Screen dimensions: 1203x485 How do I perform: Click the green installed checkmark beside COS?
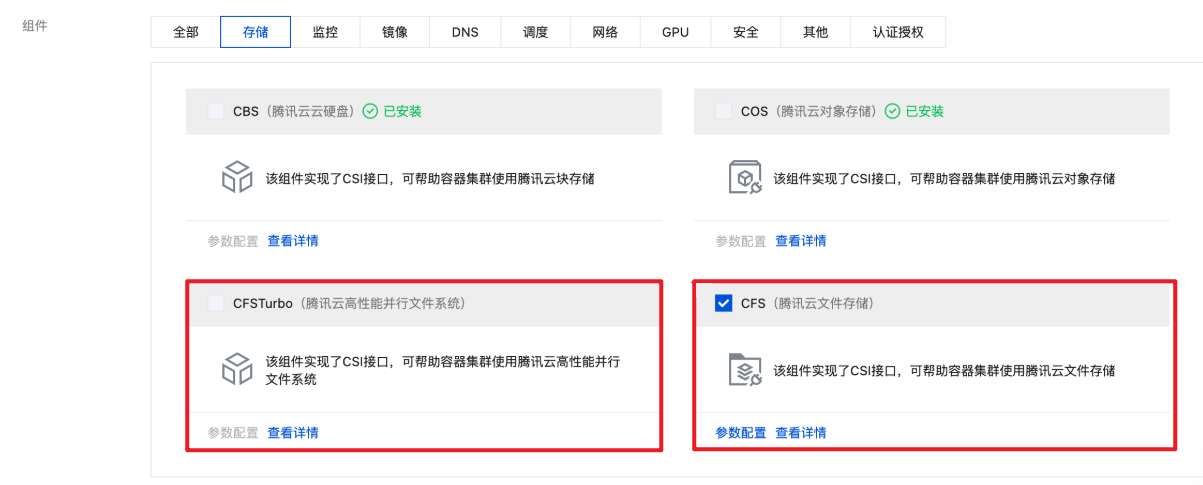(x=893, y=111)
